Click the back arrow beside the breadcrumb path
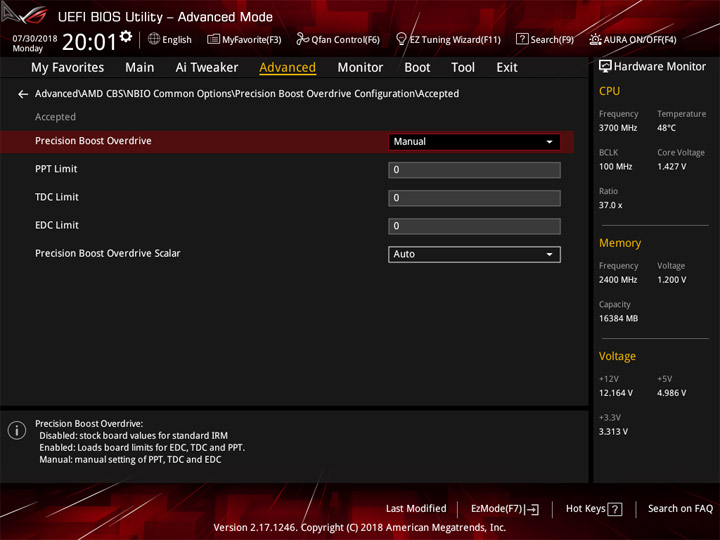This screenshot has width=720, height=540. (x=22, y=94)
